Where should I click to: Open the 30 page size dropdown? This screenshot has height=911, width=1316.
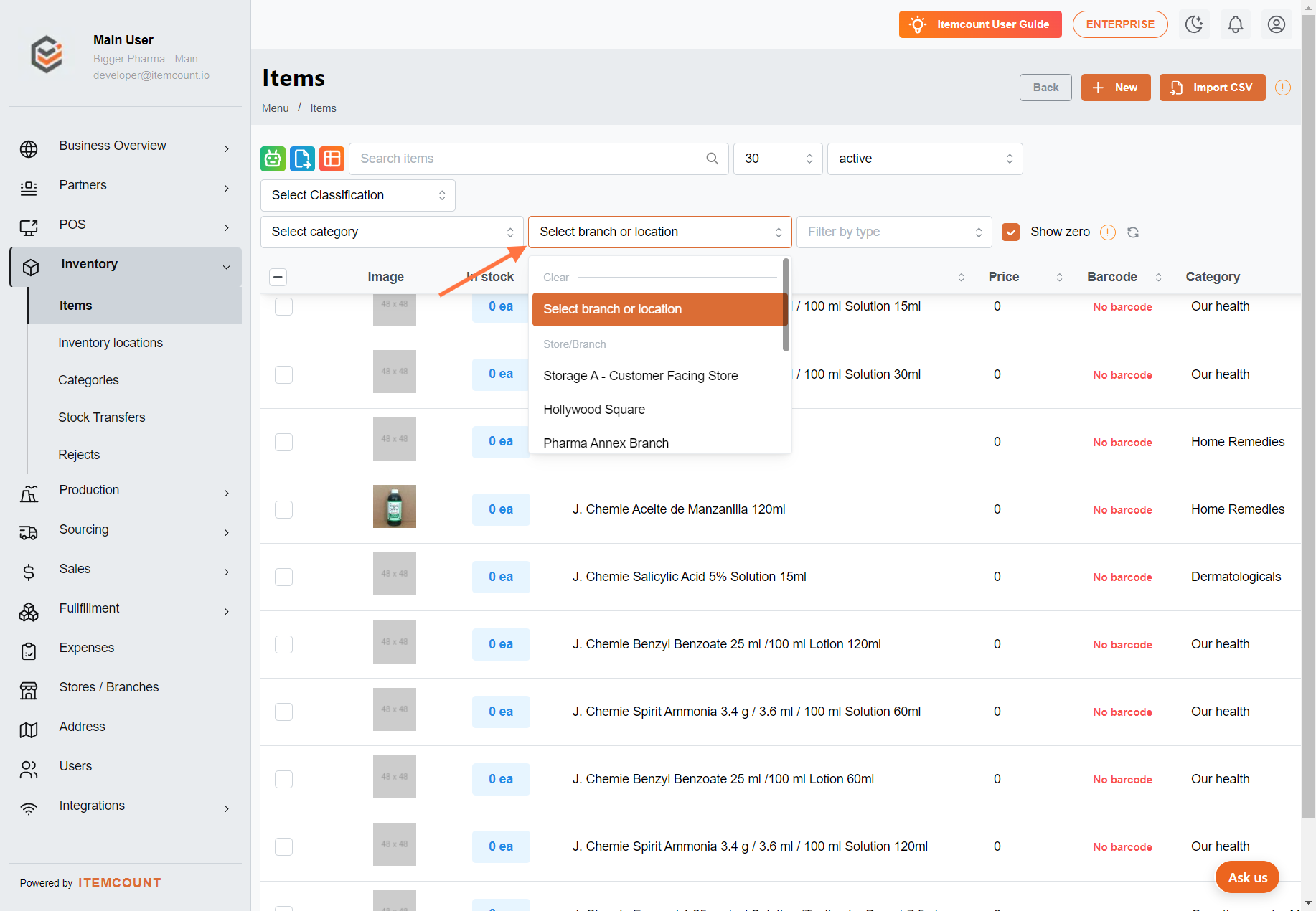pos(778,159)
